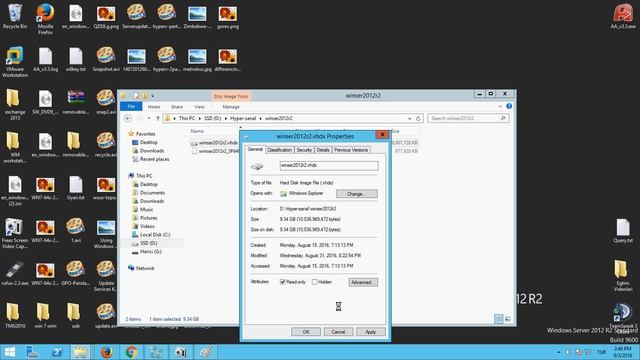This screenshot has width=640, height=360.
Task: Select Favorites in the navigation pane
Action: 145,134
